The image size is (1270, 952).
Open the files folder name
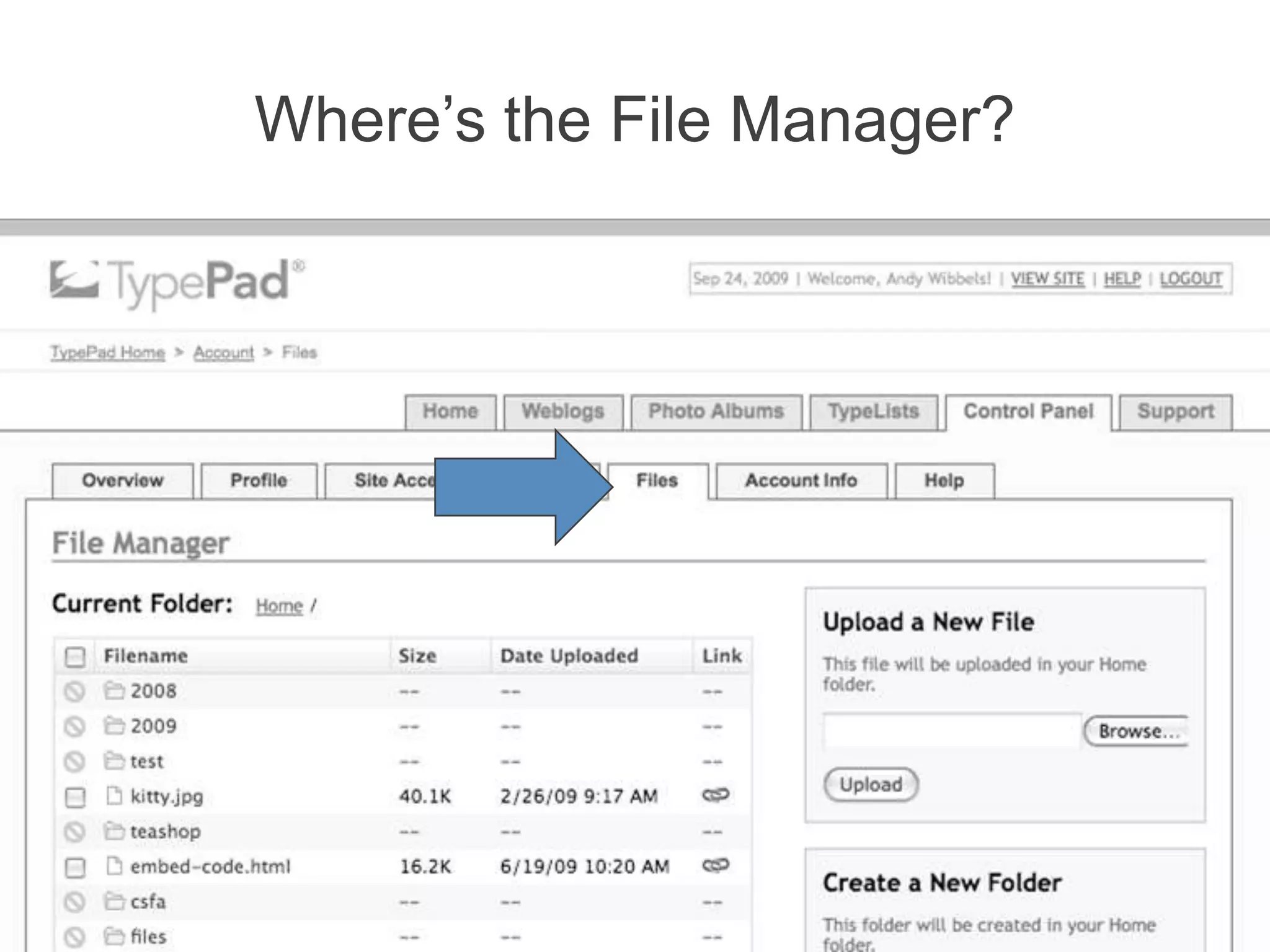(149, 937)
